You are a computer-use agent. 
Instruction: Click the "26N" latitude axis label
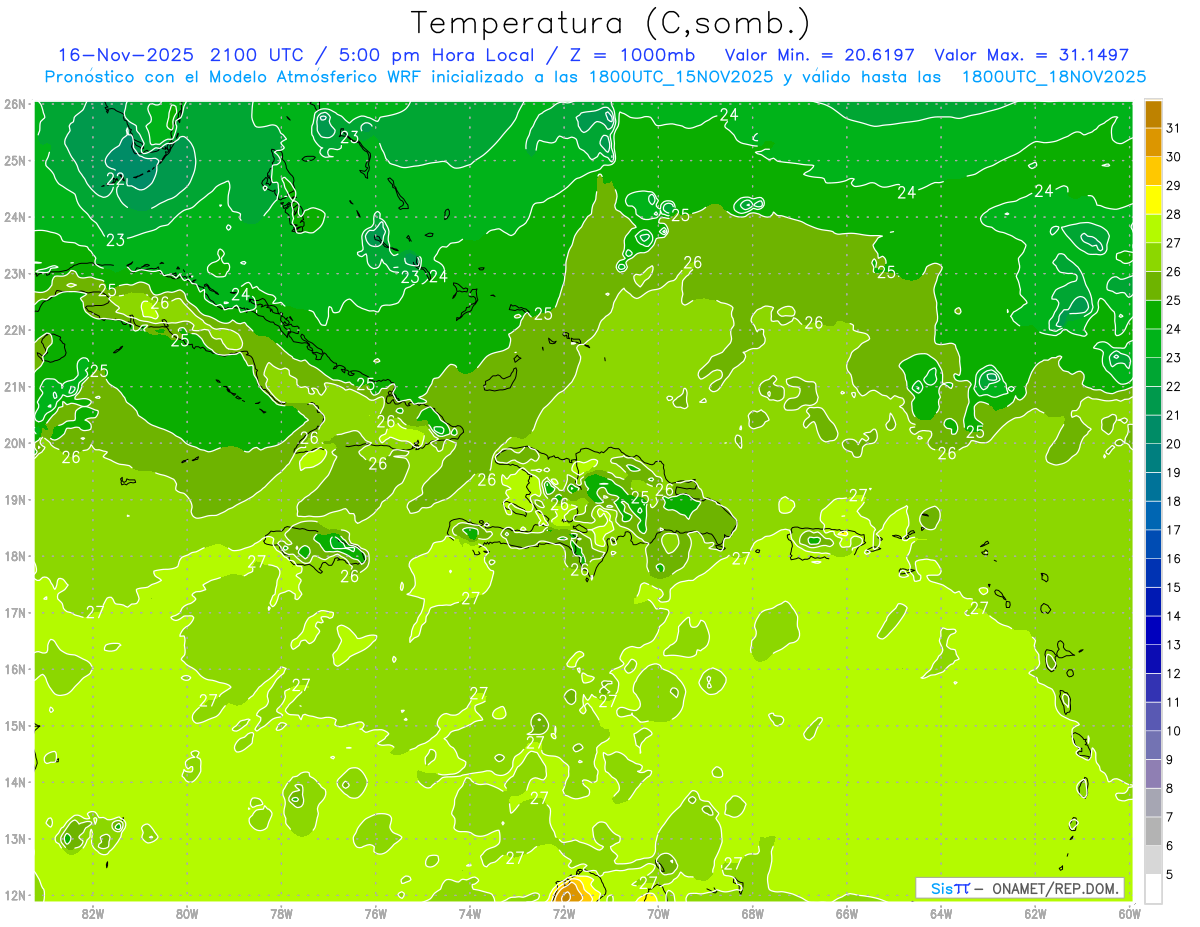15,104
